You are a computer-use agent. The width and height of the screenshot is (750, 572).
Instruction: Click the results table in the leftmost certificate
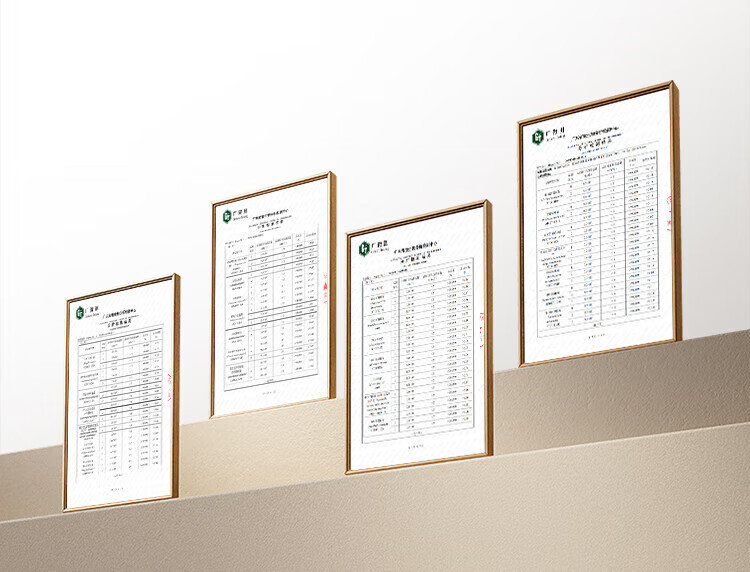[x=120, y=400]
